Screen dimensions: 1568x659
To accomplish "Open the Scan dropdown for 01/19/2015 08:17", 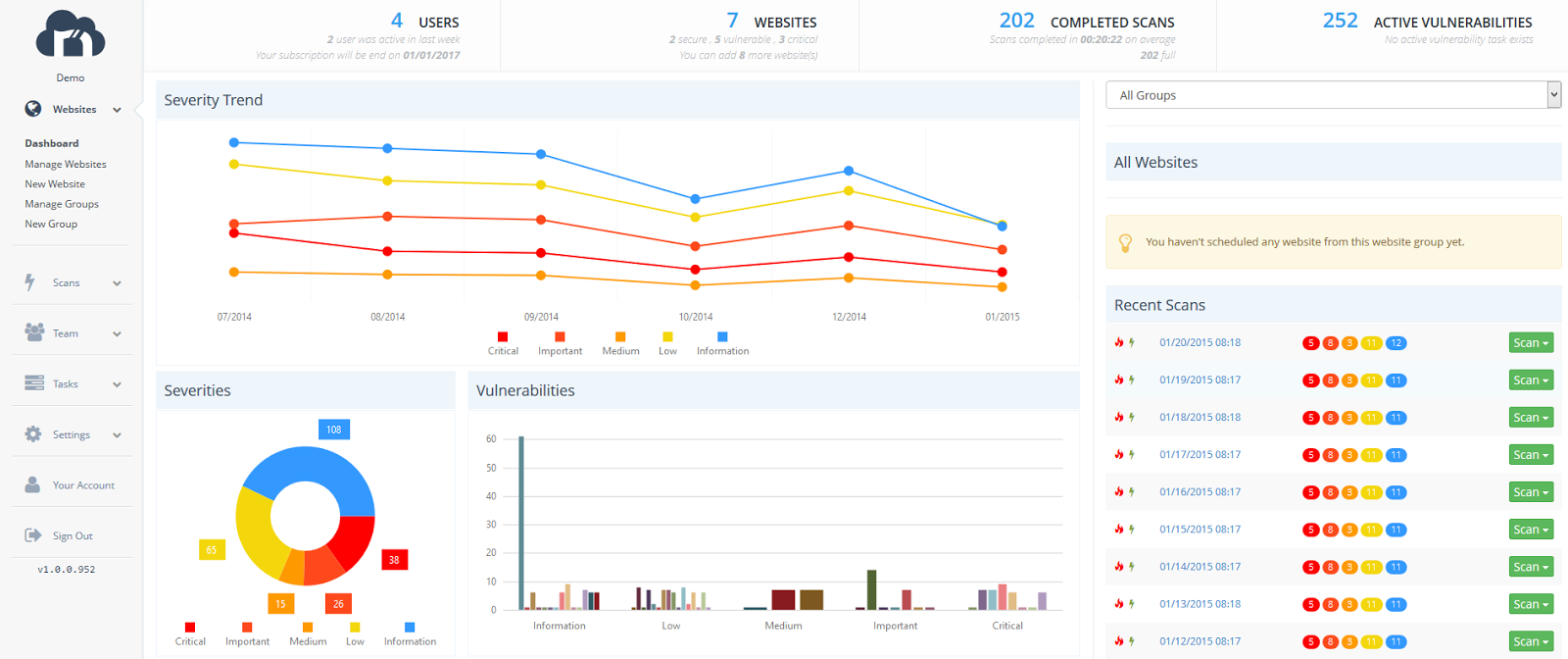I will click(1531, 380).
